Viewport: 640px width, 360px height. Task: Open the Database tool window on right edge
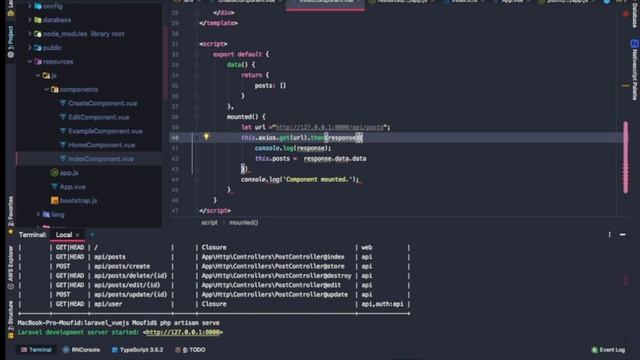pos(635,15)
